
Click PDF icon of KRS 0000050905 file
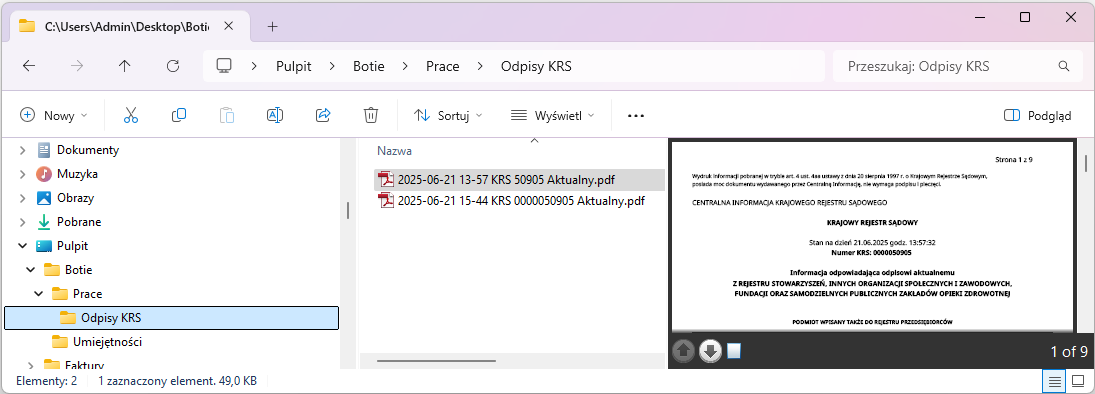click(385, 200)
